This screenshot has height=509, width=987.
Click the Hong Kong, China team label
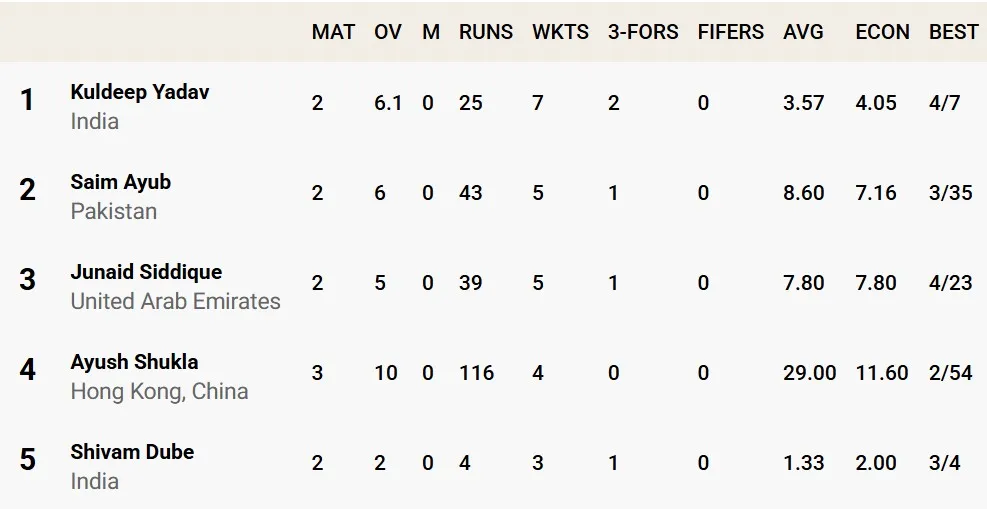[159, 391]
